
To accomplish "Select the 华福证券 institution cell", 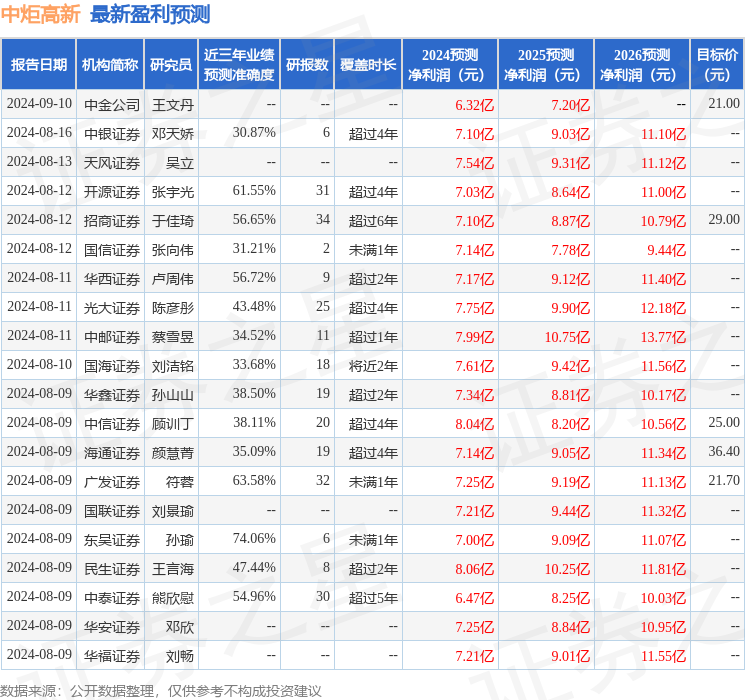I will point(112,656).
